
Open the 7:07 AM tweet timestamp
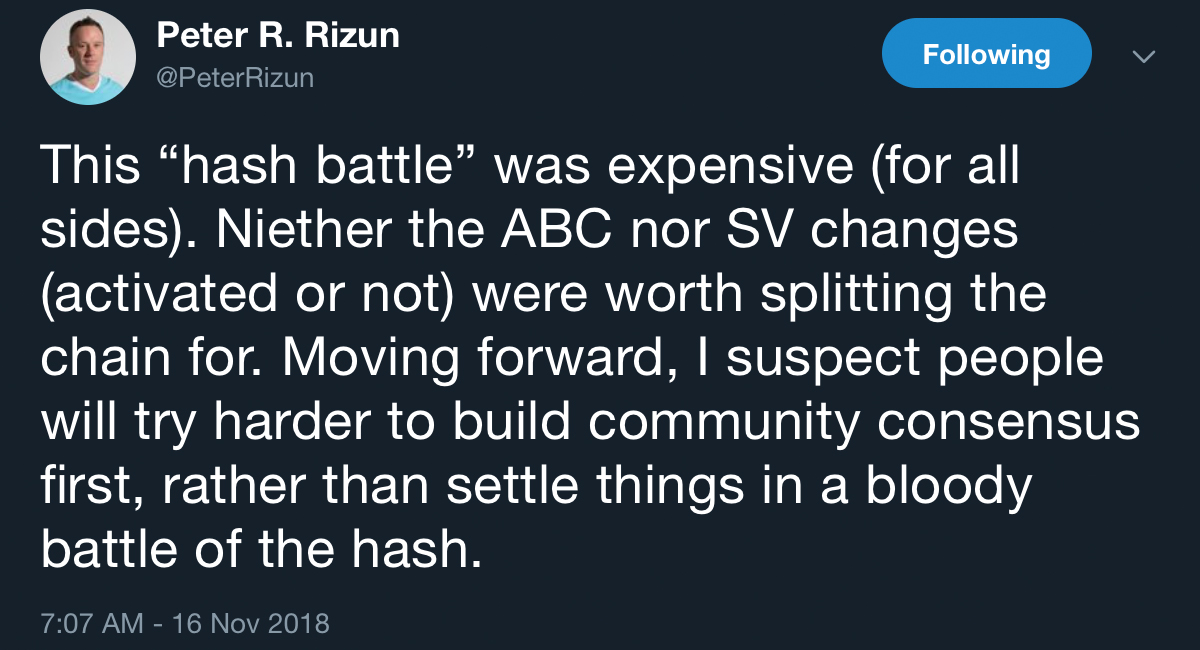(x=92, y=624)
